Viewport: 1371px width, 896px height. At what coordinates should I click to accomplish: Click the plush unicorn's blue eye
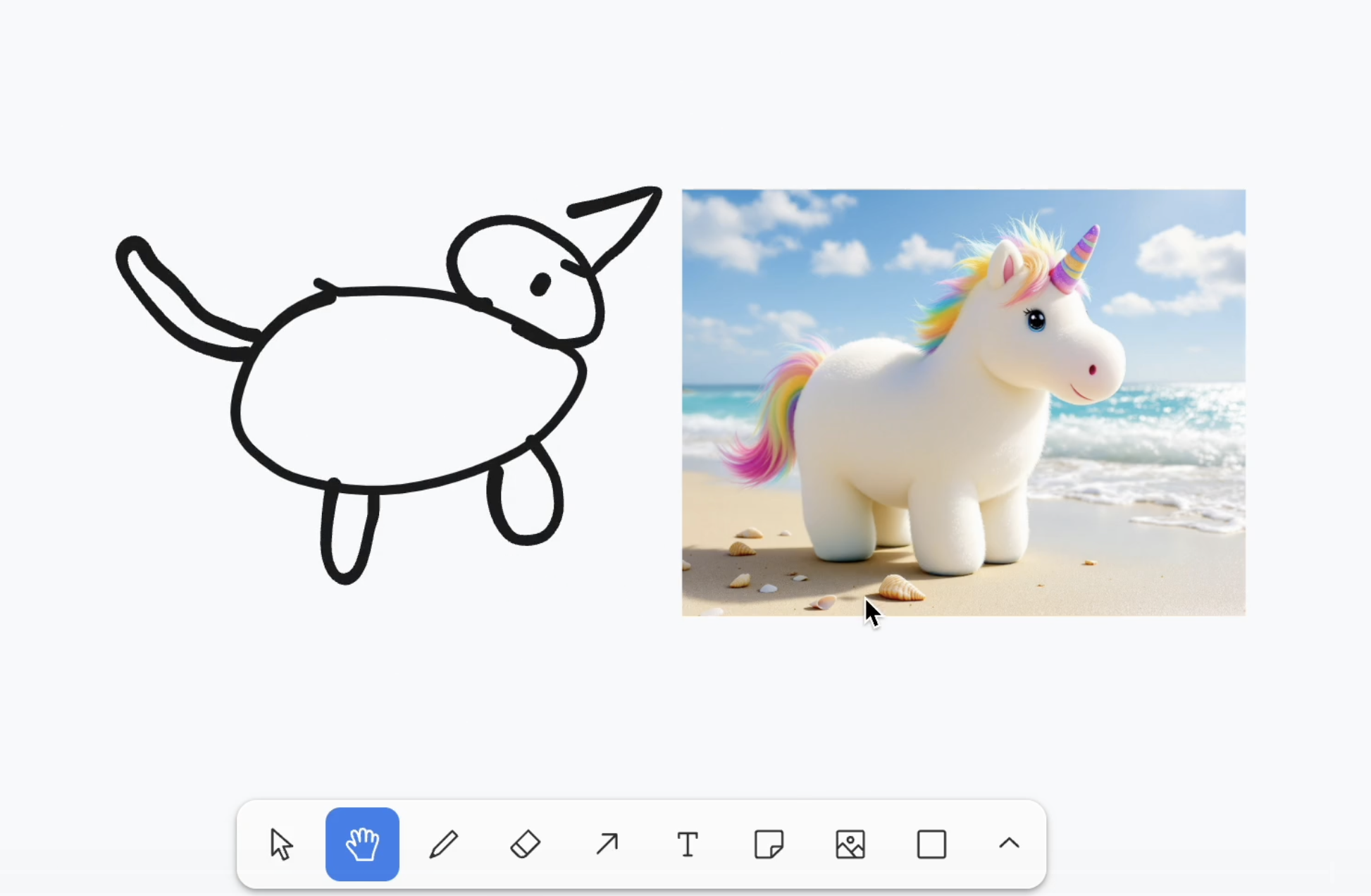pyautogui.click(x=1036, y=321)
